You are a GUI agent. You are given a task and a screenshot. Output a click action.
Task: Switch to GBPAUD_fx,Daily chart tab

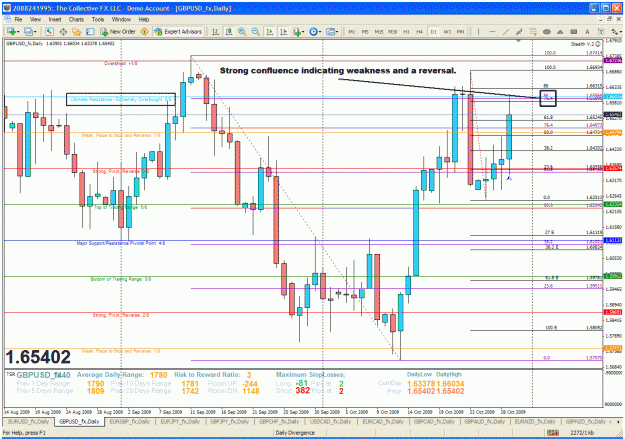click(485, 421)
